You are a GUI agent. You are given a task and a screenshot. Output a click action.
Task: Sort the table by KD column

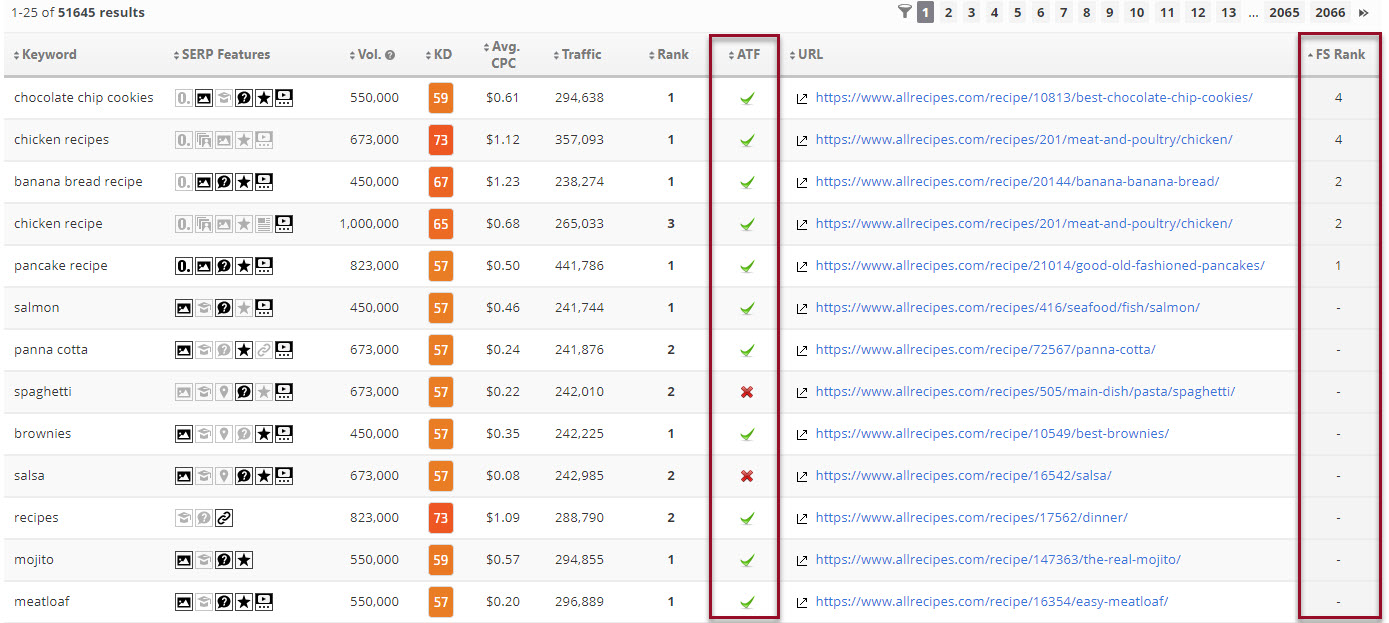coord(441,55)
